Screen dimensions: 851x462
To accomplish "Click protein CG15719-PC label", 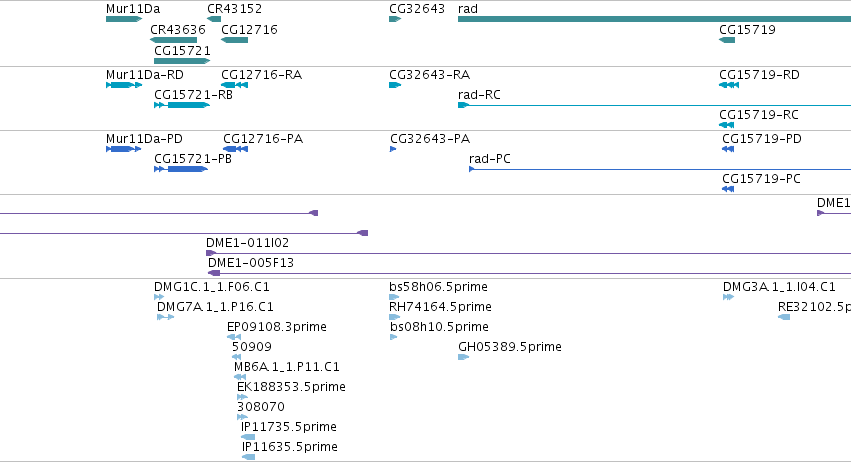I will 761,179.
